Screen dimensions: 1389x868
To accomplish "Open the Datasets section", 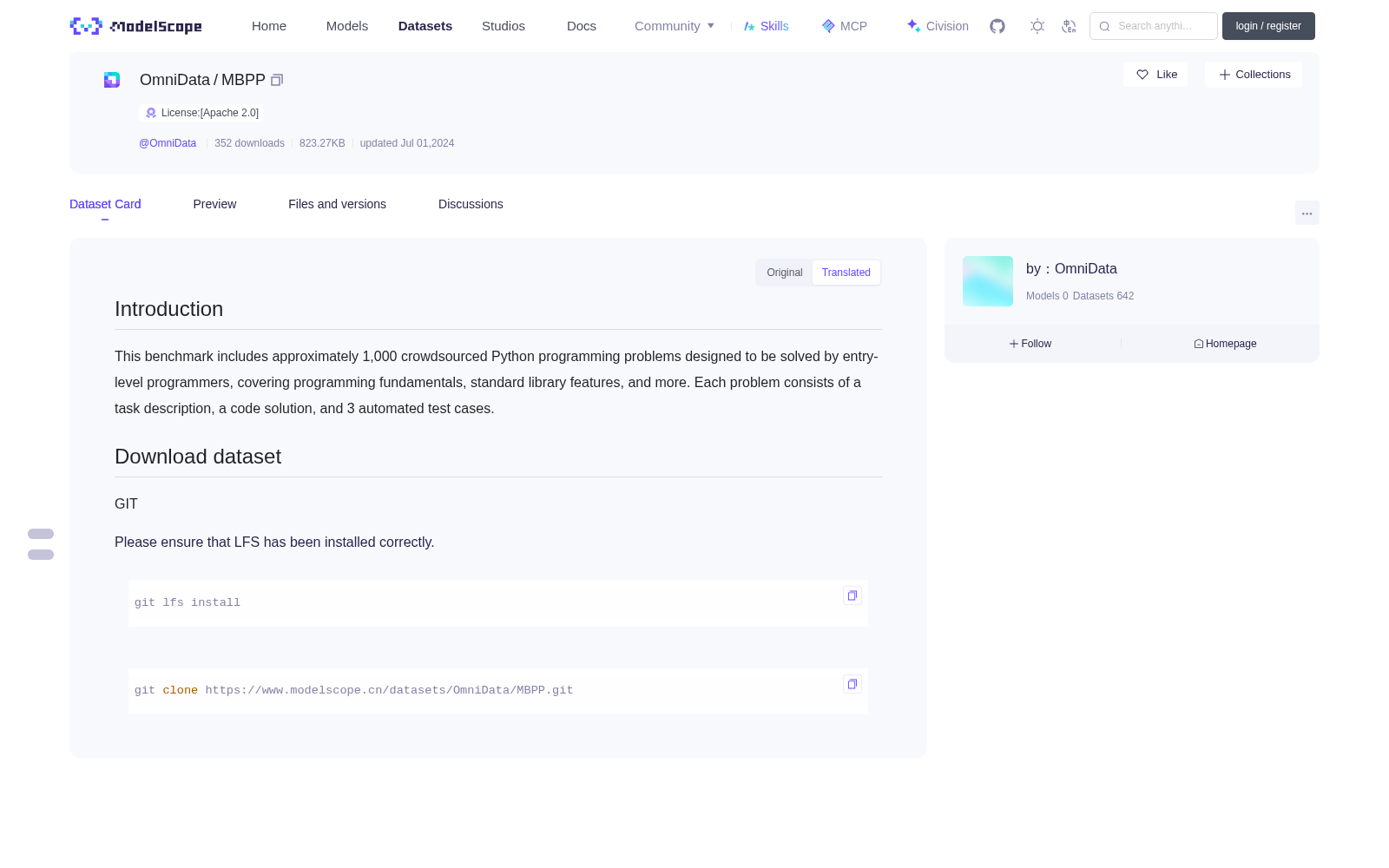I will pyautogui.click(x=425, y=26).
